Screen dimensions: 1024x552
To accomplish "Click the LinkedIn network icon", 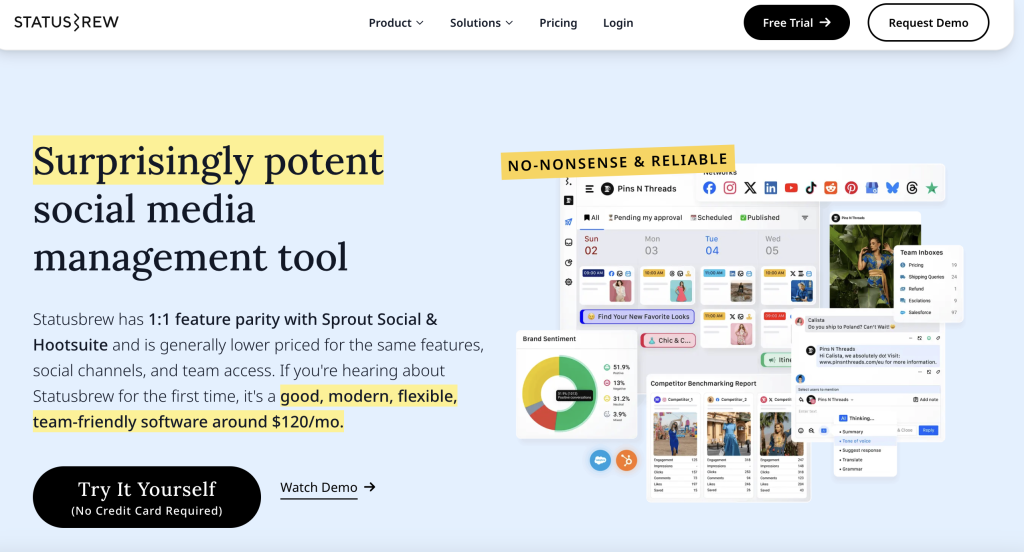I will [771, 188].
